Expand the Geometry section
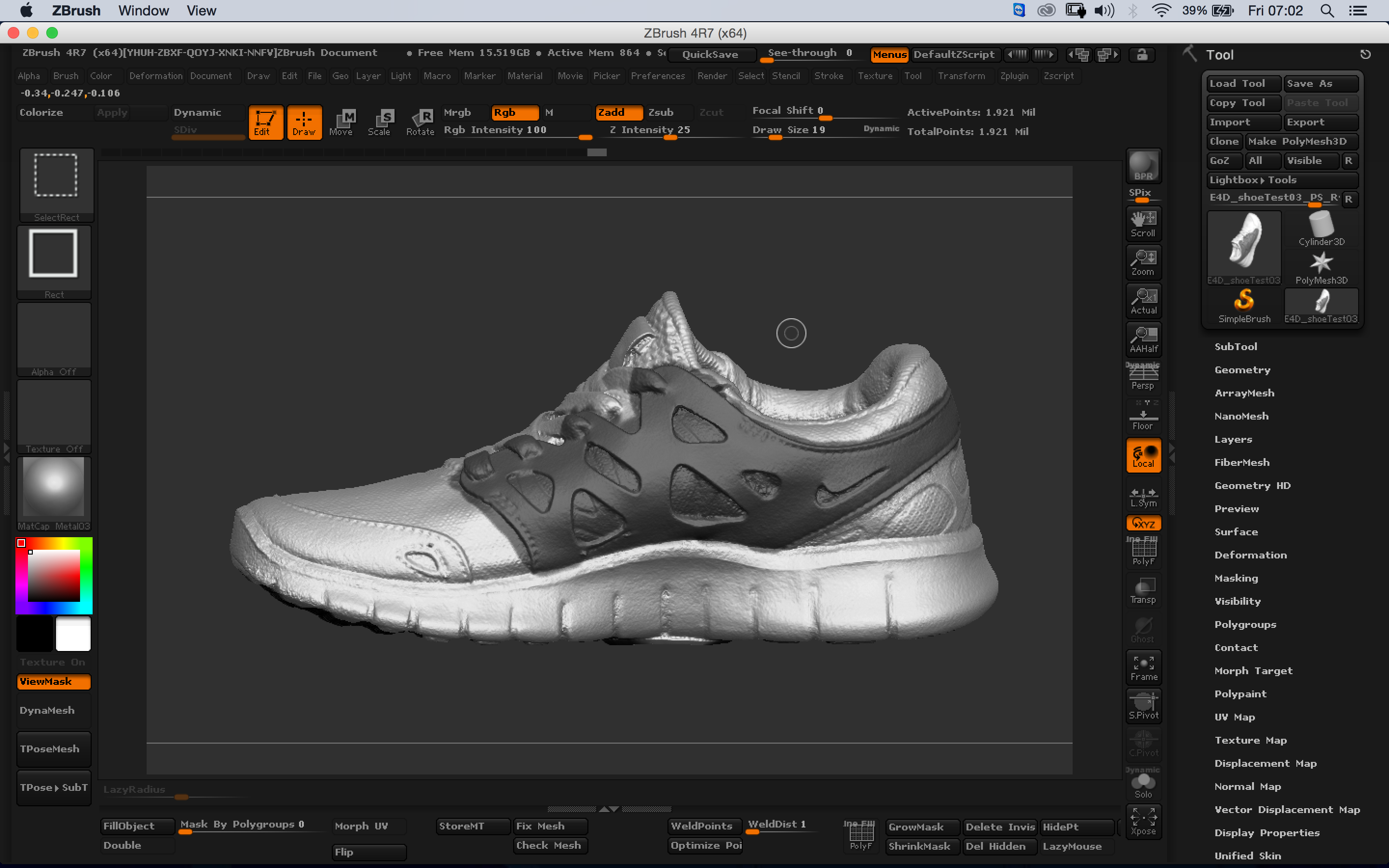 pyautogui.click(x=1243, y=370)
